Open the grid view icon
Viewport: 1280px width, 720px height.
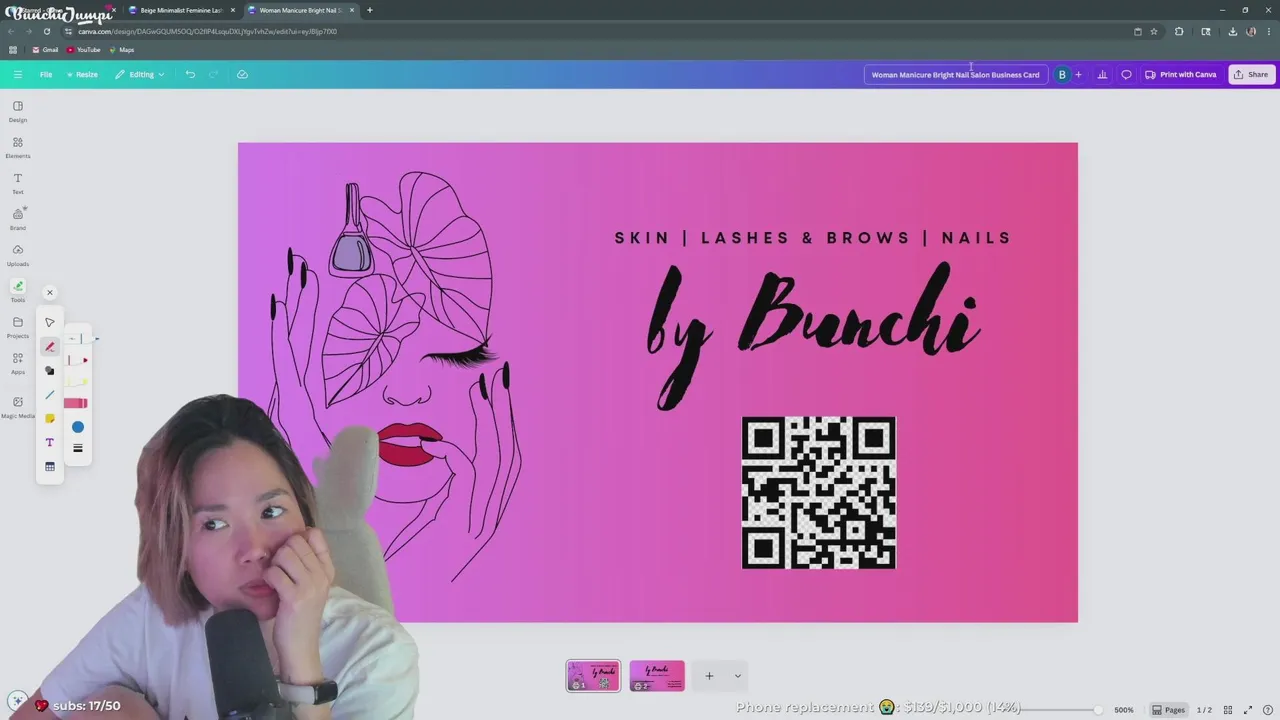(1228, 710)
